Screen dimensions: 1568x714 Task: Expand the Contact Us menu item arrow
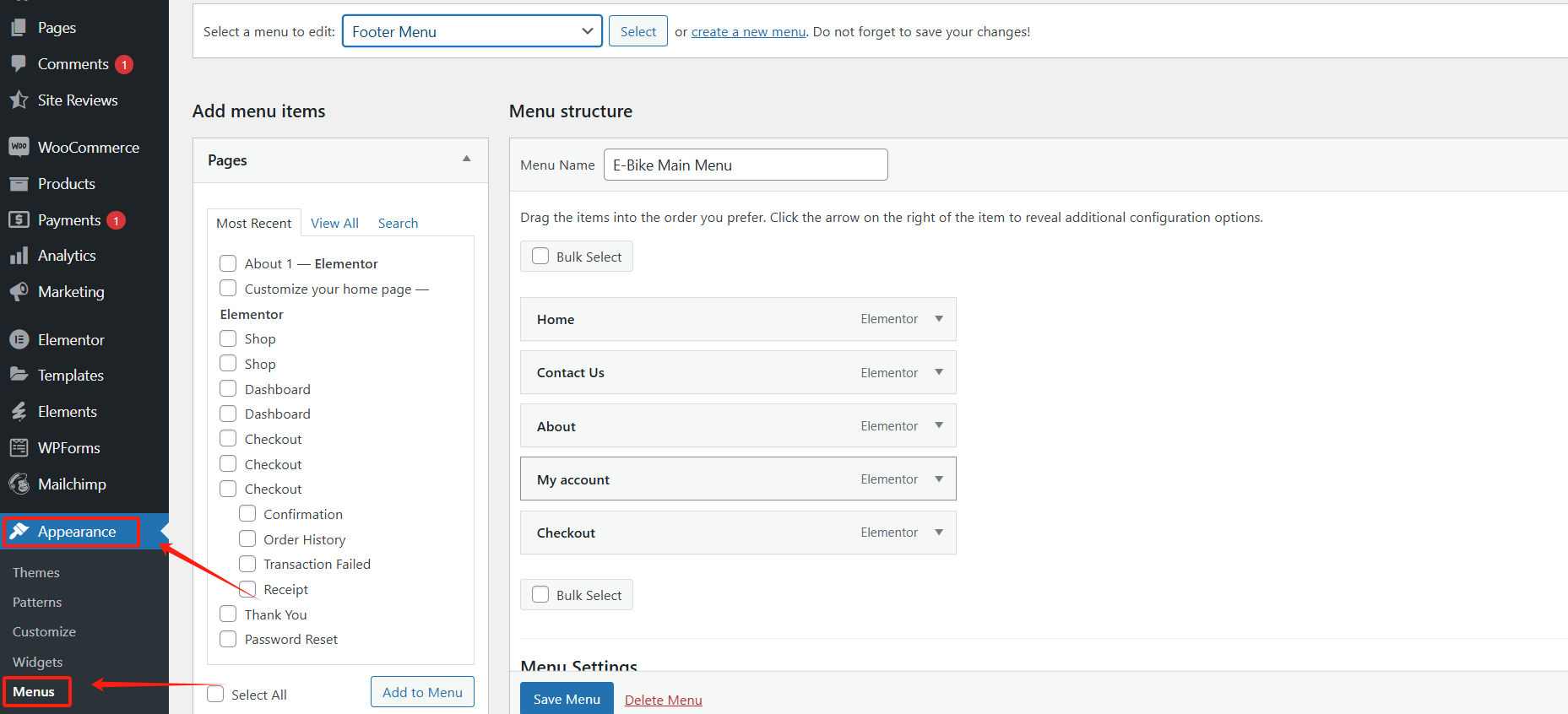coord(939,371)
